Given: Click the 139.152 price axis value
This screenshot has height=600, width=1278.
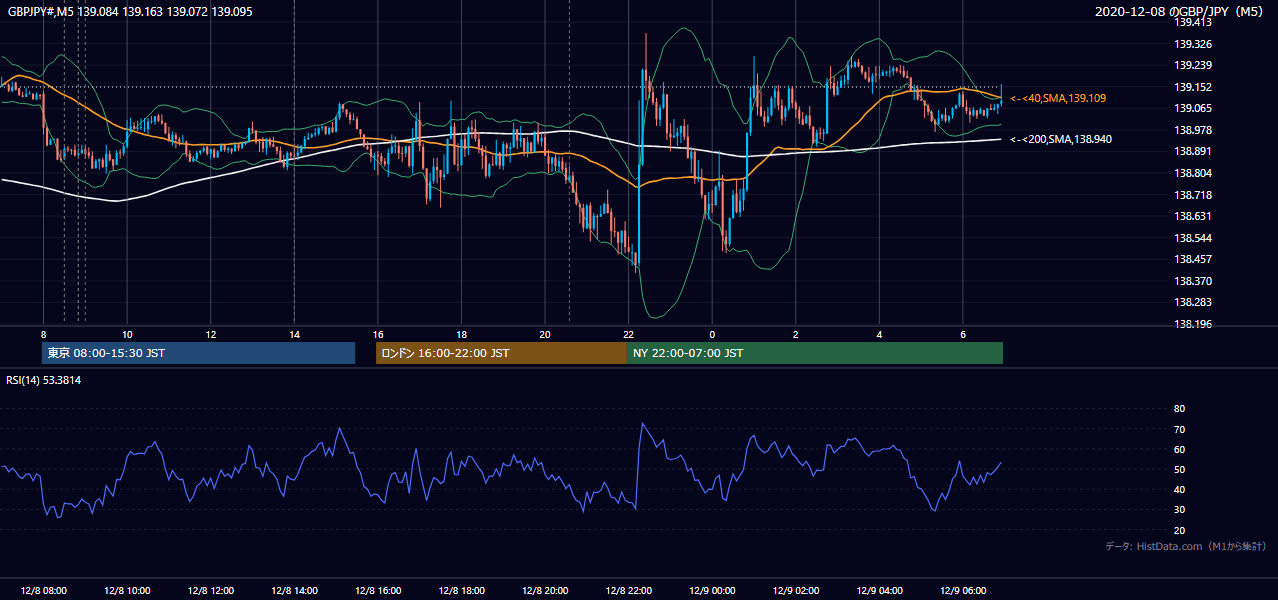Looking at the screenshot, I should pos(1193,87).
